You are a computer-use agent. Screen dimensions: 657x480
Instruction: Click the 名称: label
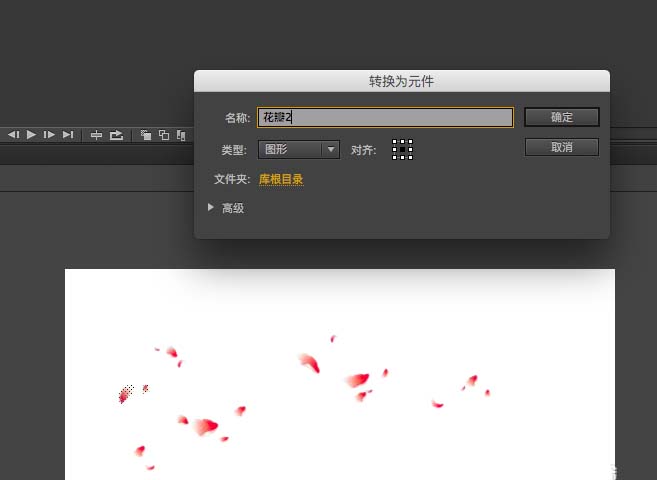(x=238, y=118)
